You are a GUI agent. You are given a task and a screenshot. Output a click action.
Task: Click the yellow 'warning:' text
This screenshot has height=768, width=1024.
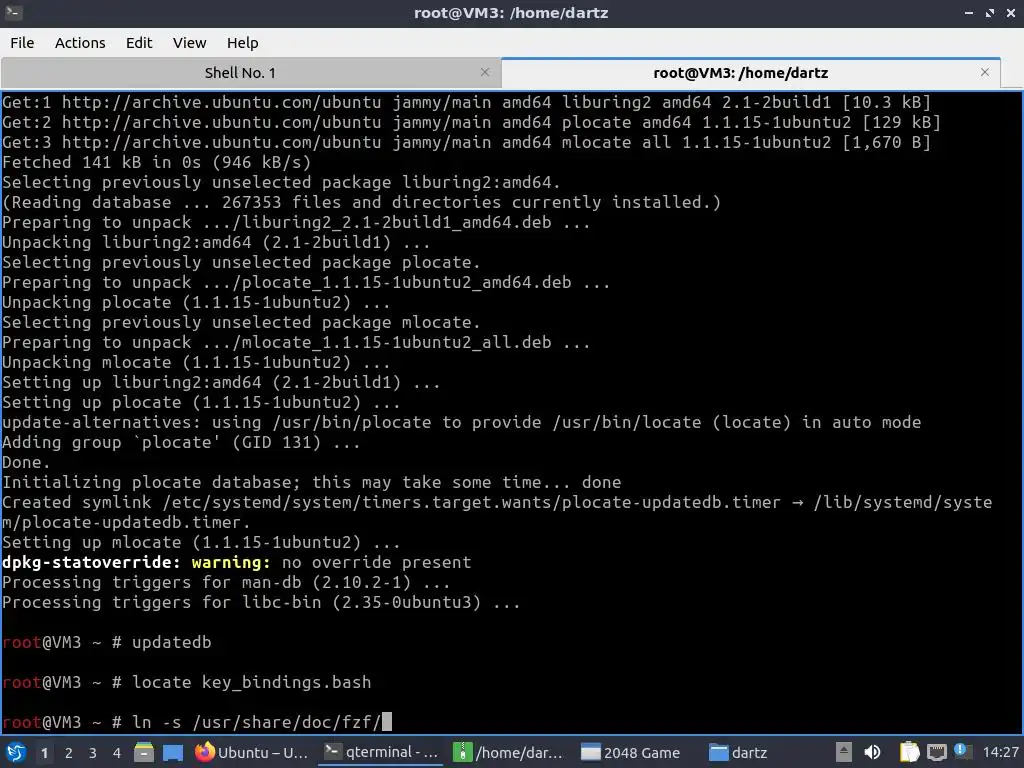click(x=231, y=562)
